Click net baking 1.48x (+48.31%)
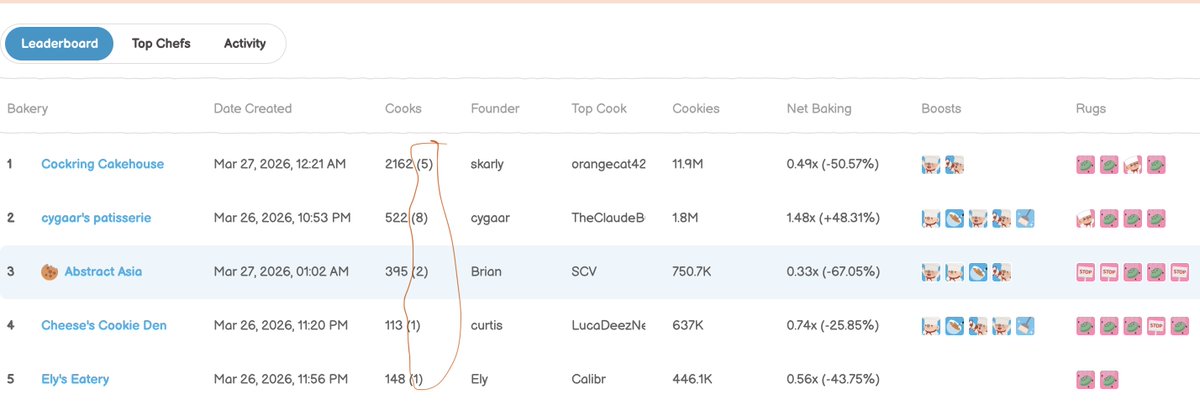The height and width of the screenshot is (405, 1200). click(832, 218)
